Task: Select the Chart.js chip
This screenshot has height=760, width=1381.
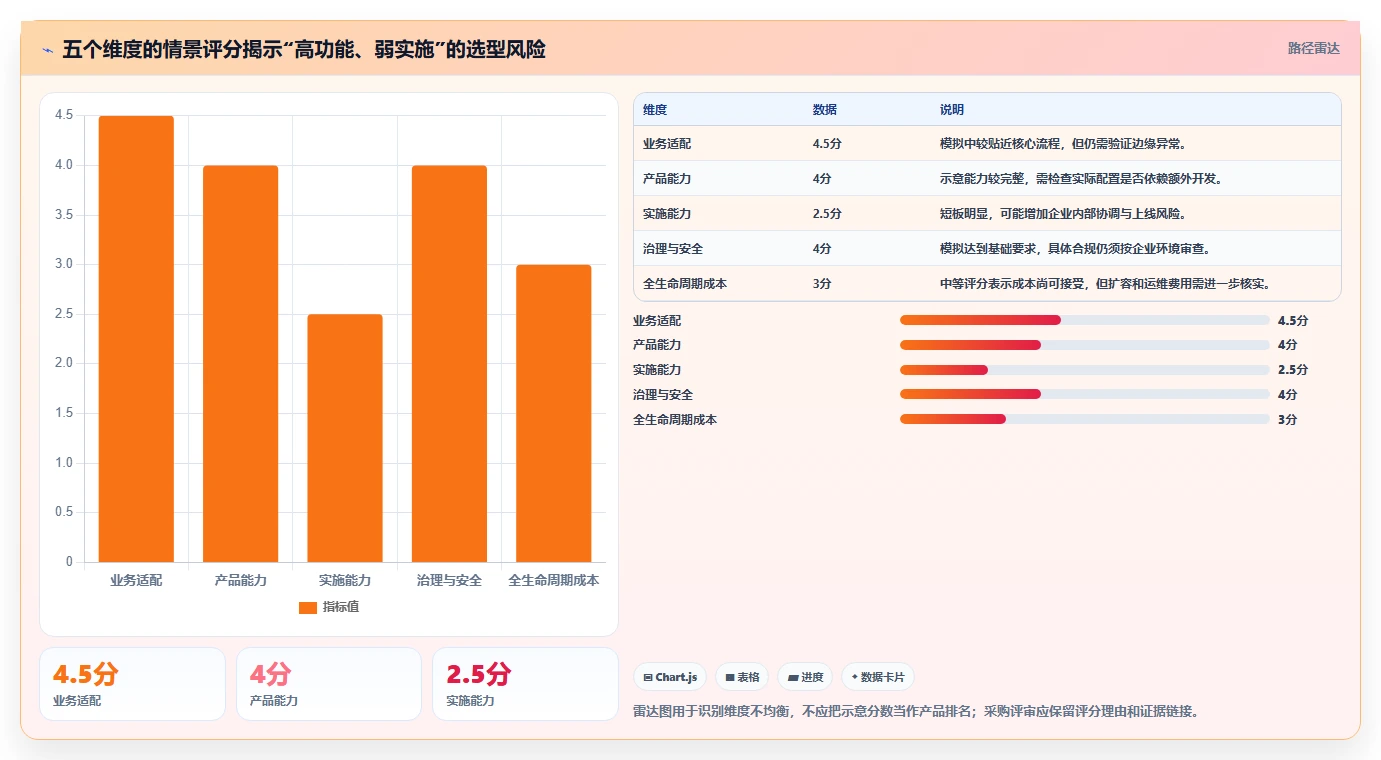Action: 670,677
